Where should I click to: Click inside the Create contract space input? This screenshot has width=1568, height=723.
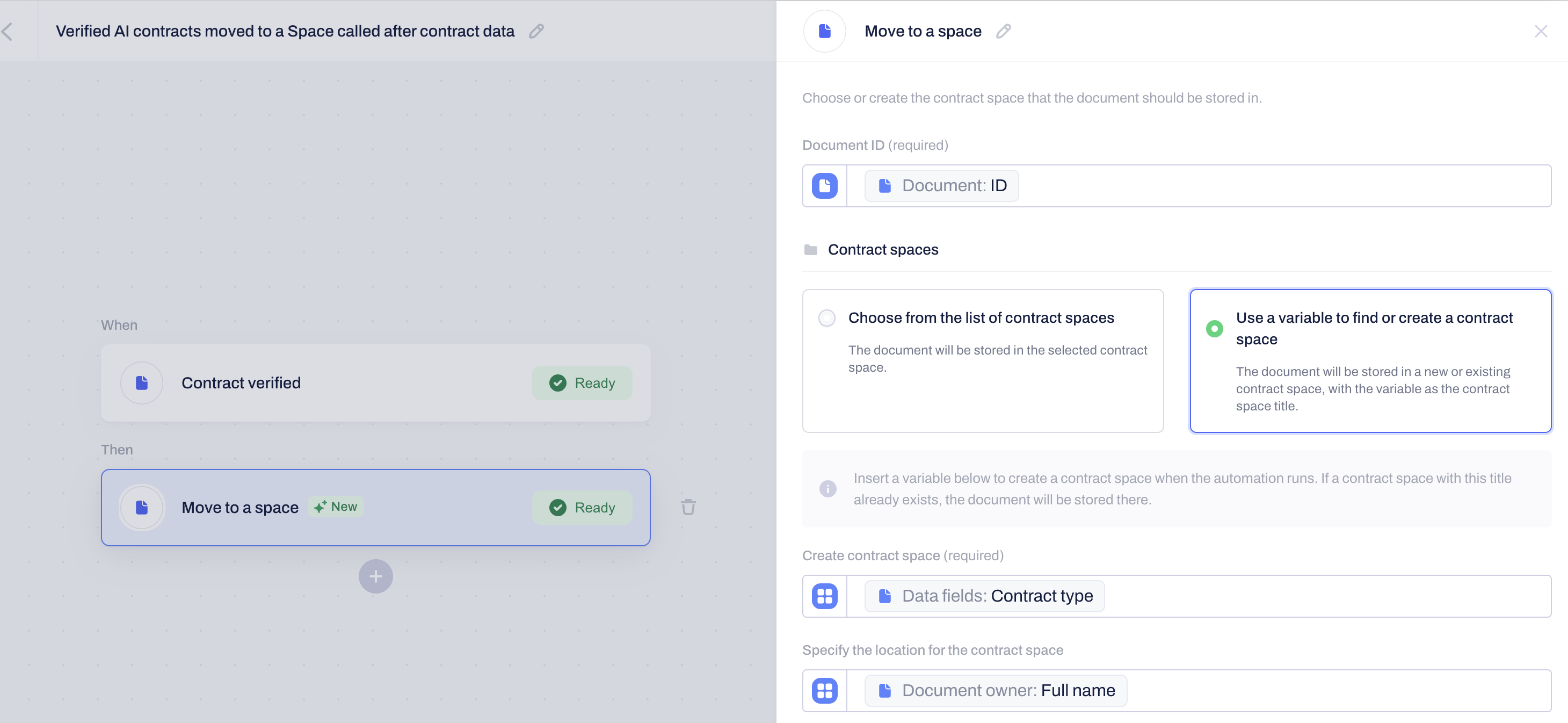(1327, 596)
